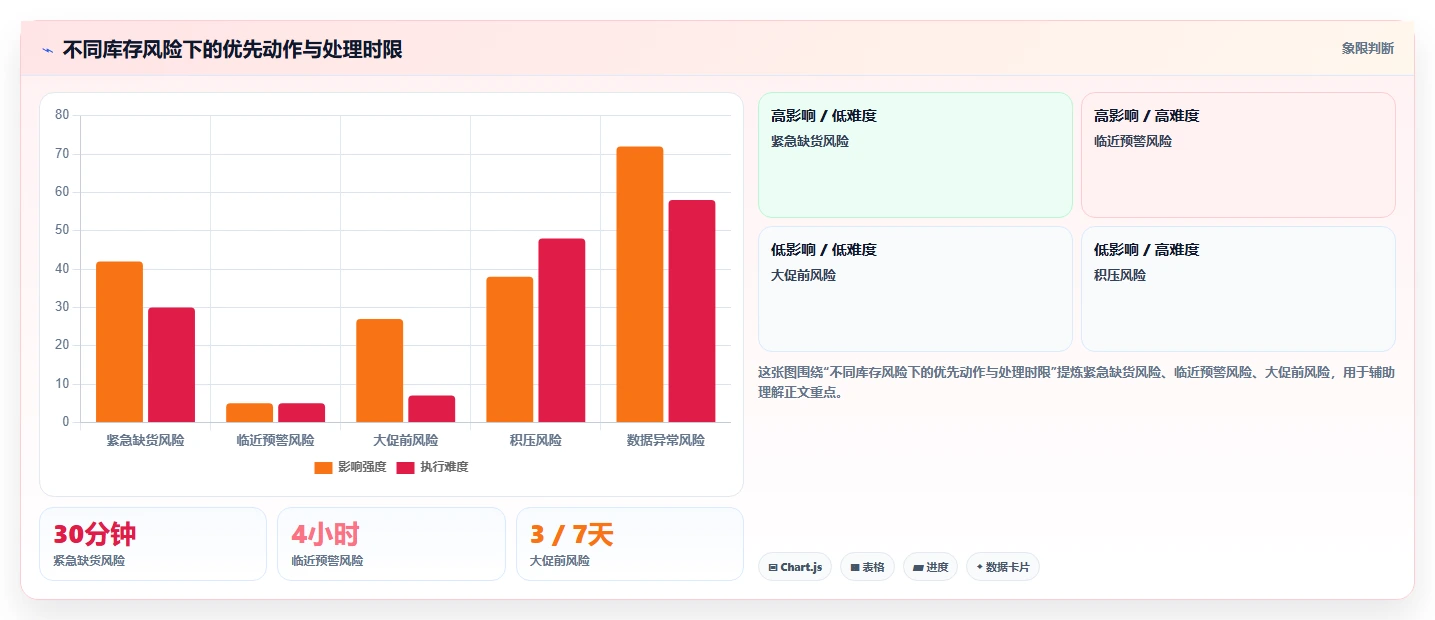Click the 象限判断 label at top right
This screenshot has width=1435, height=620.
[1368, 48]
